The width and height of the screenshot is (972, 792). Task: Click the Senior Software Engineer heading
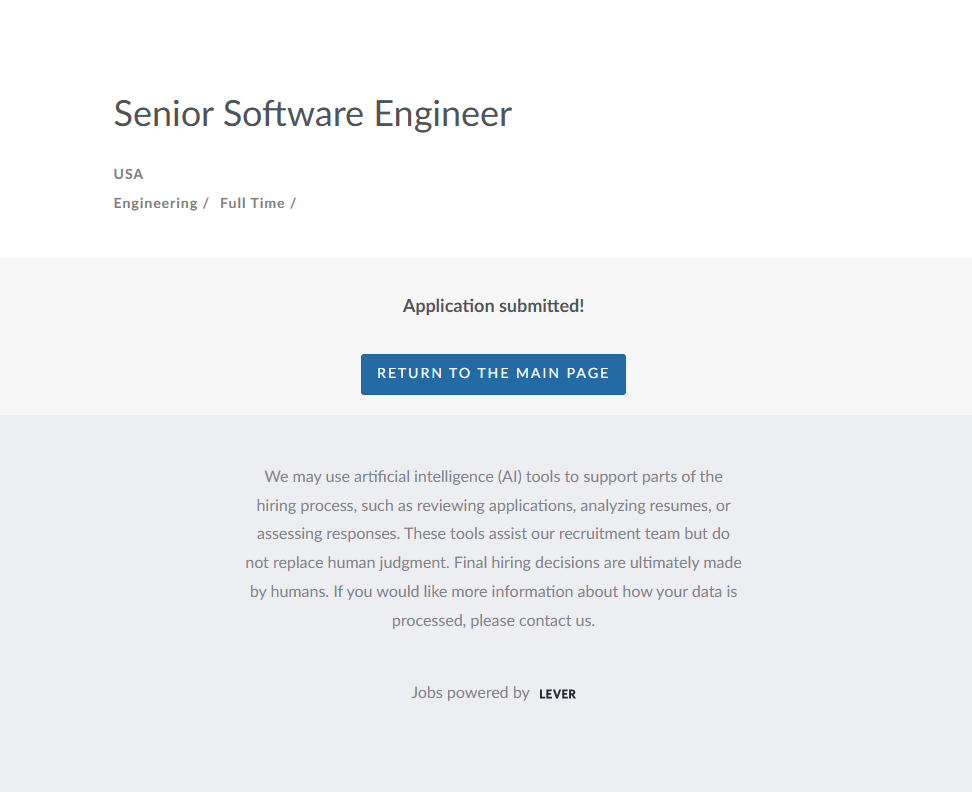click(x=312, y=114)
